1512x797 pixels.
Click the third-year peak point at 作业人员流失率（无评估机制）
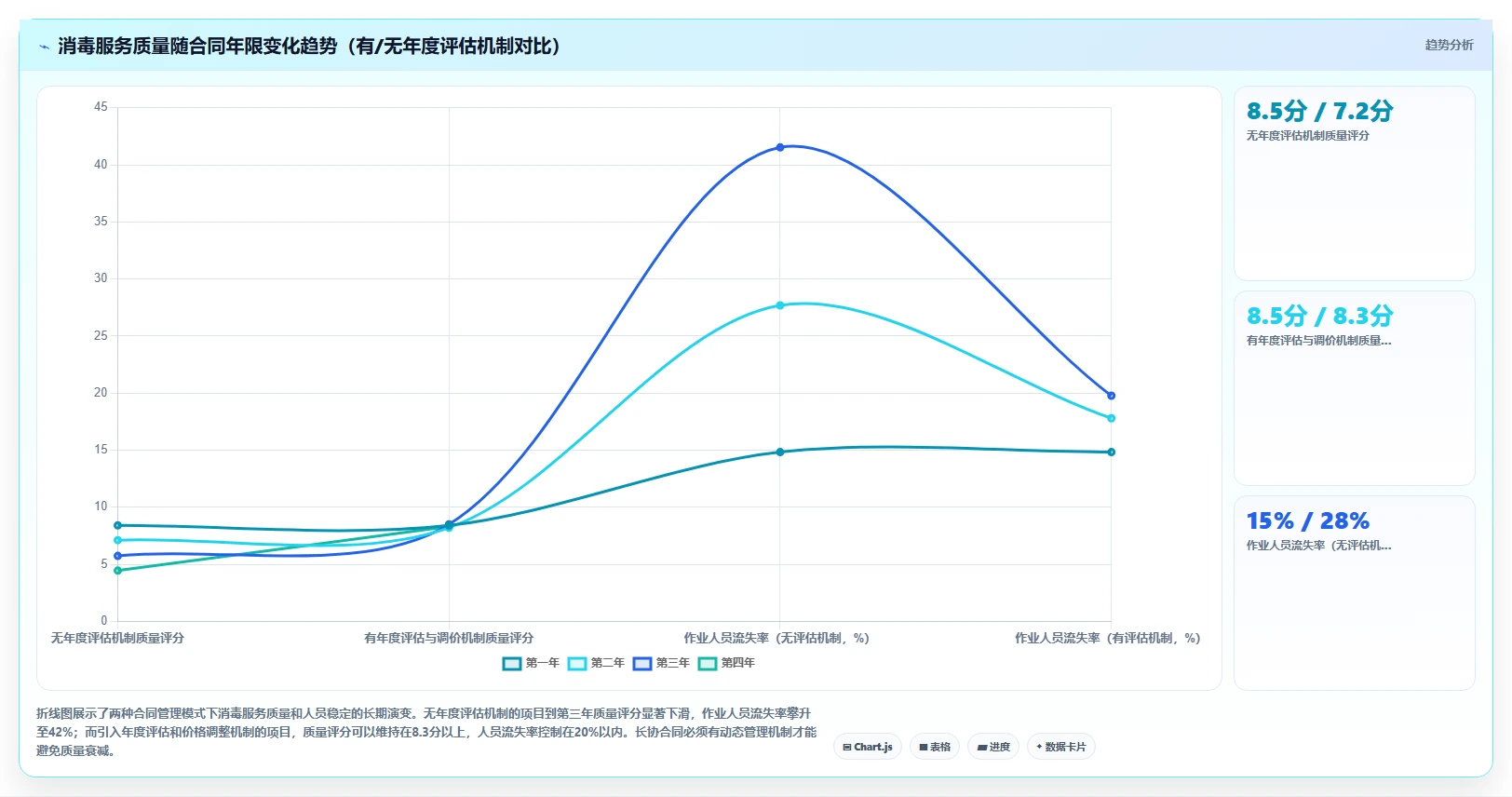(x=780, y=147)
